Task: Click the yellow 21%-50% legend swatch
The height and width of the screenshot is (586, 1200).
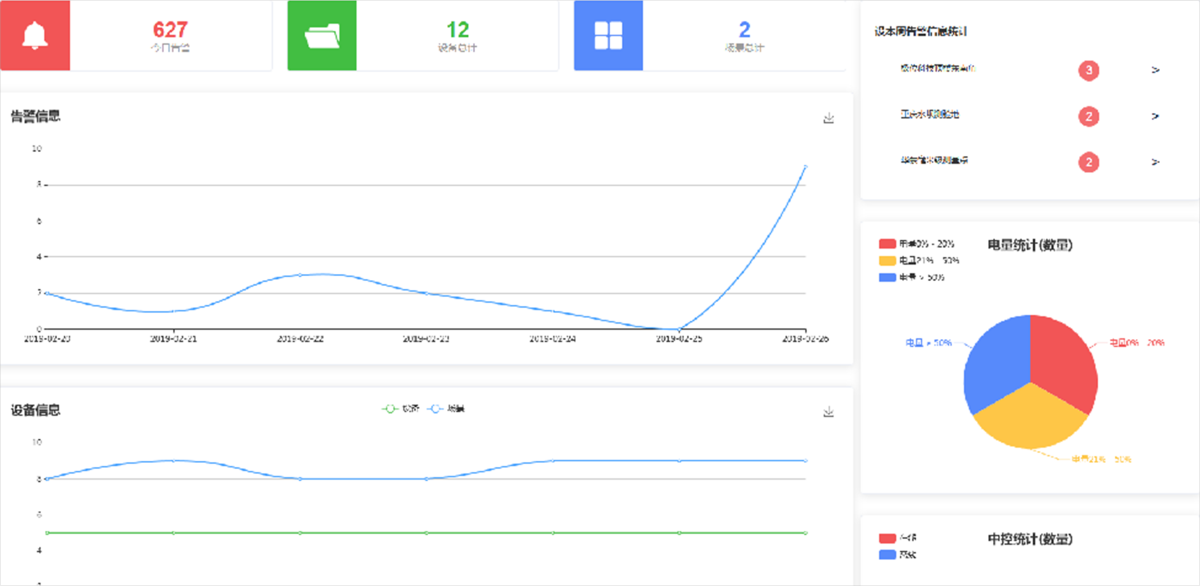Action: tap(888, 260)
